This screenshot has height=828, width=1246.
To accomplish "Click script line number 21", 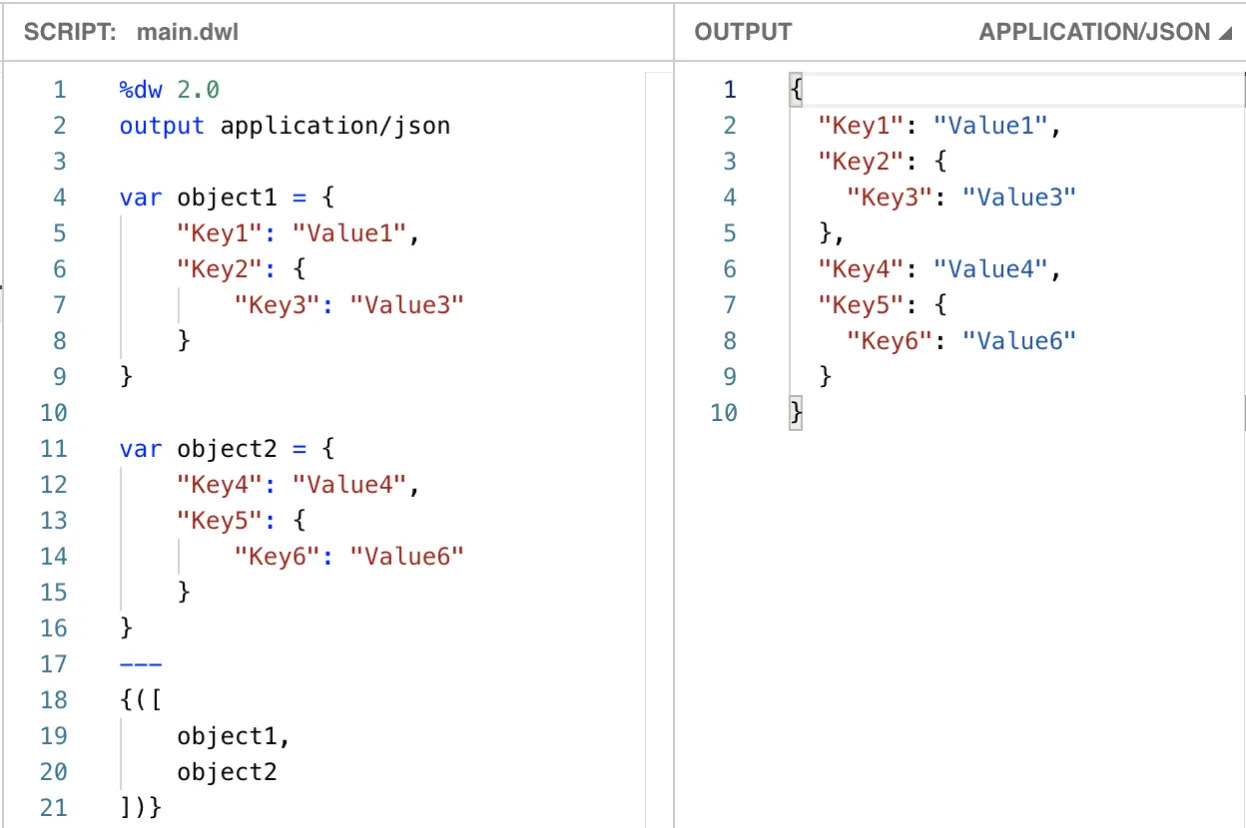I will (x=54, y=808).
